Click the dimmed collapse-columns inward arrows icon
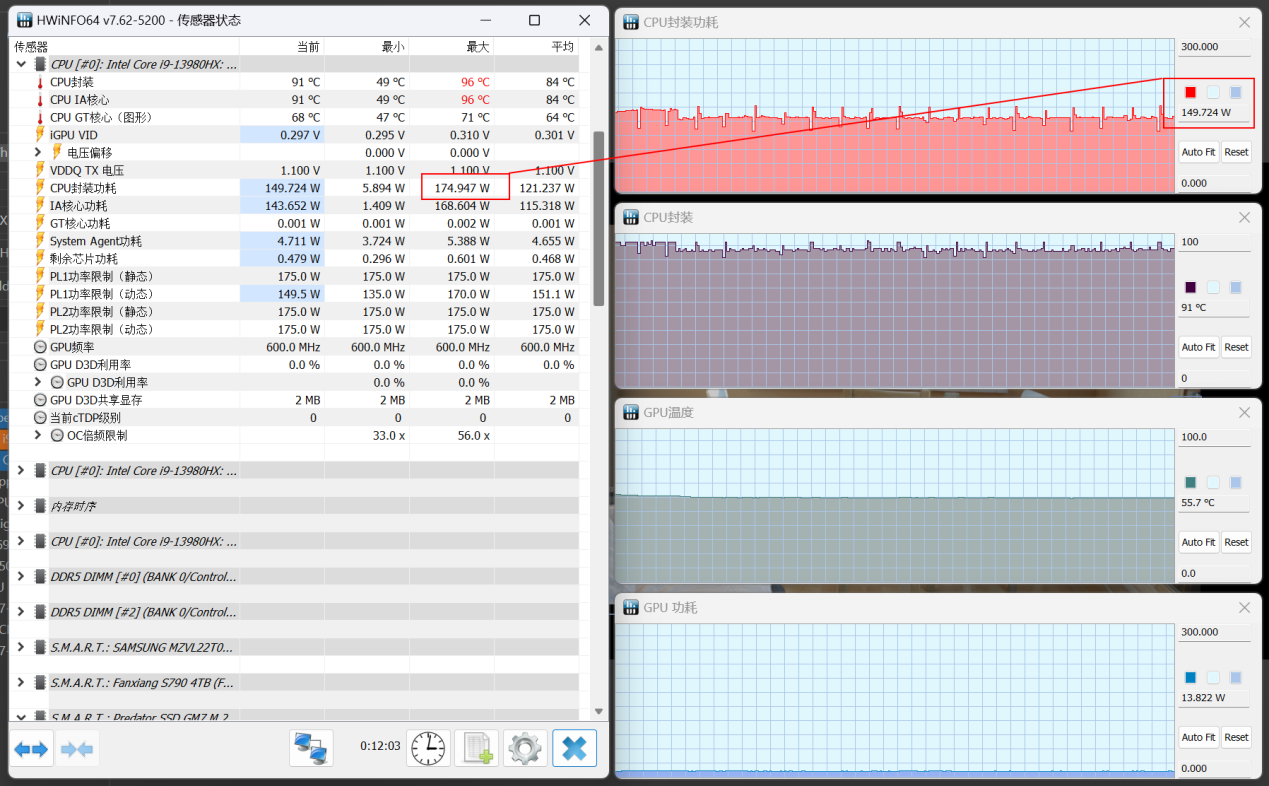Viewport: 1269px width, 786px height. (x=77, y=748)
